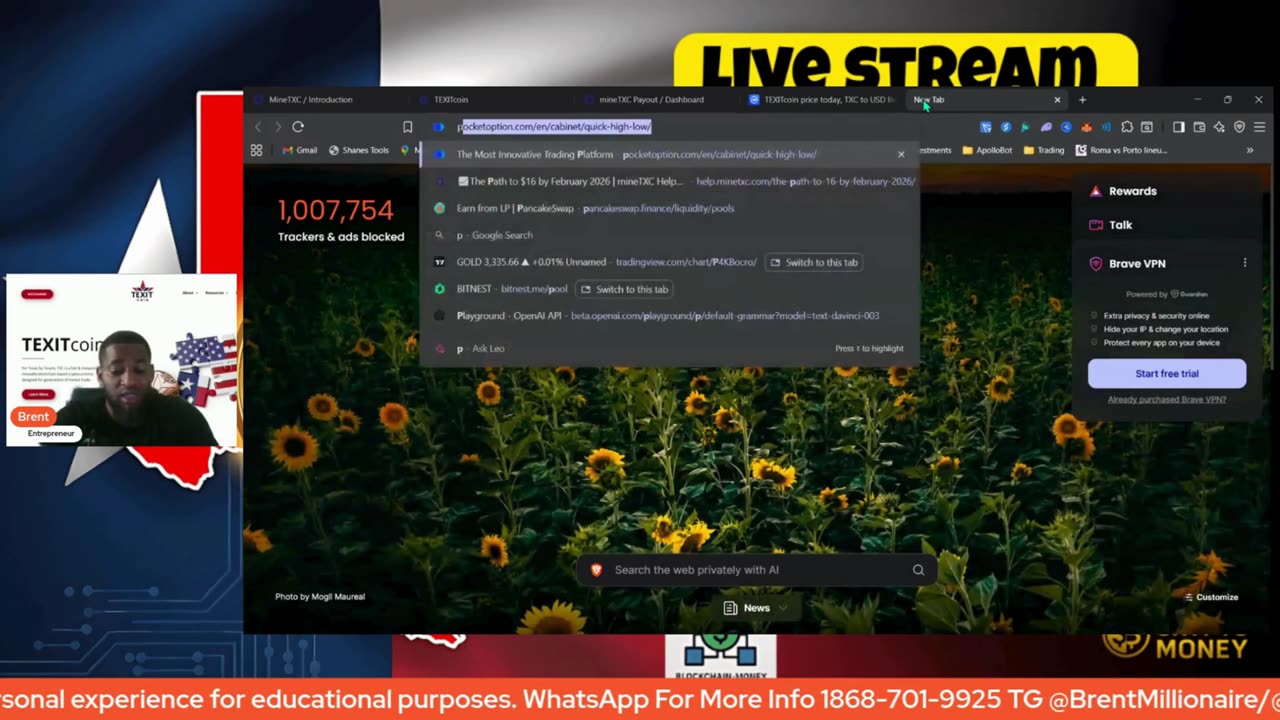Switch to this tab for GOLD tradingview
The image size is (1280, 720).
click(815, 262)
